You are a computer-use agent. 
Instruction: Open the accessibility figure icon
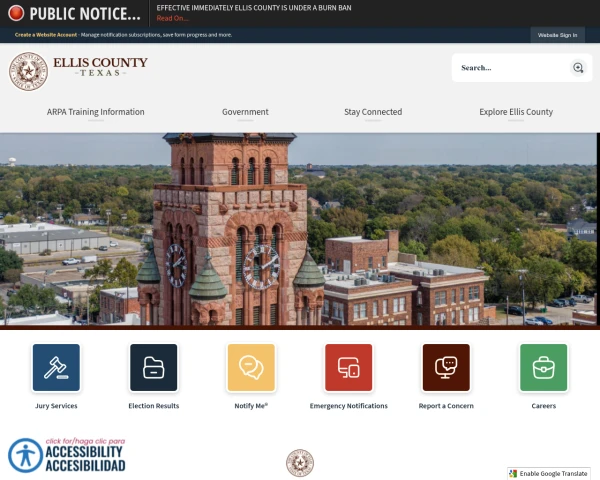[x=25, y=456]
